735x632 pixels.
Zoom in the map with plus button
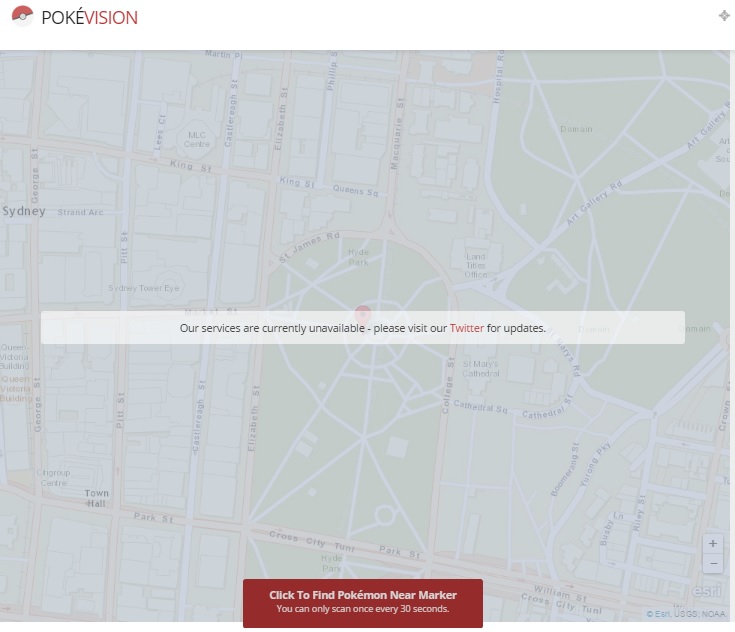click(713, 543)
